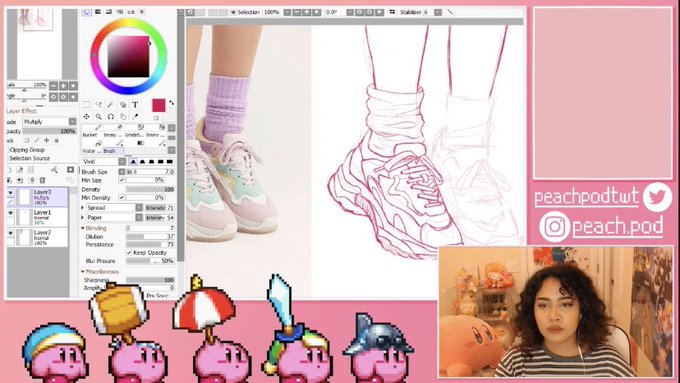Click the Twitter bird icon
This screenshot has width=680, height=383.
pyautogui.click(x=657, y=197)
